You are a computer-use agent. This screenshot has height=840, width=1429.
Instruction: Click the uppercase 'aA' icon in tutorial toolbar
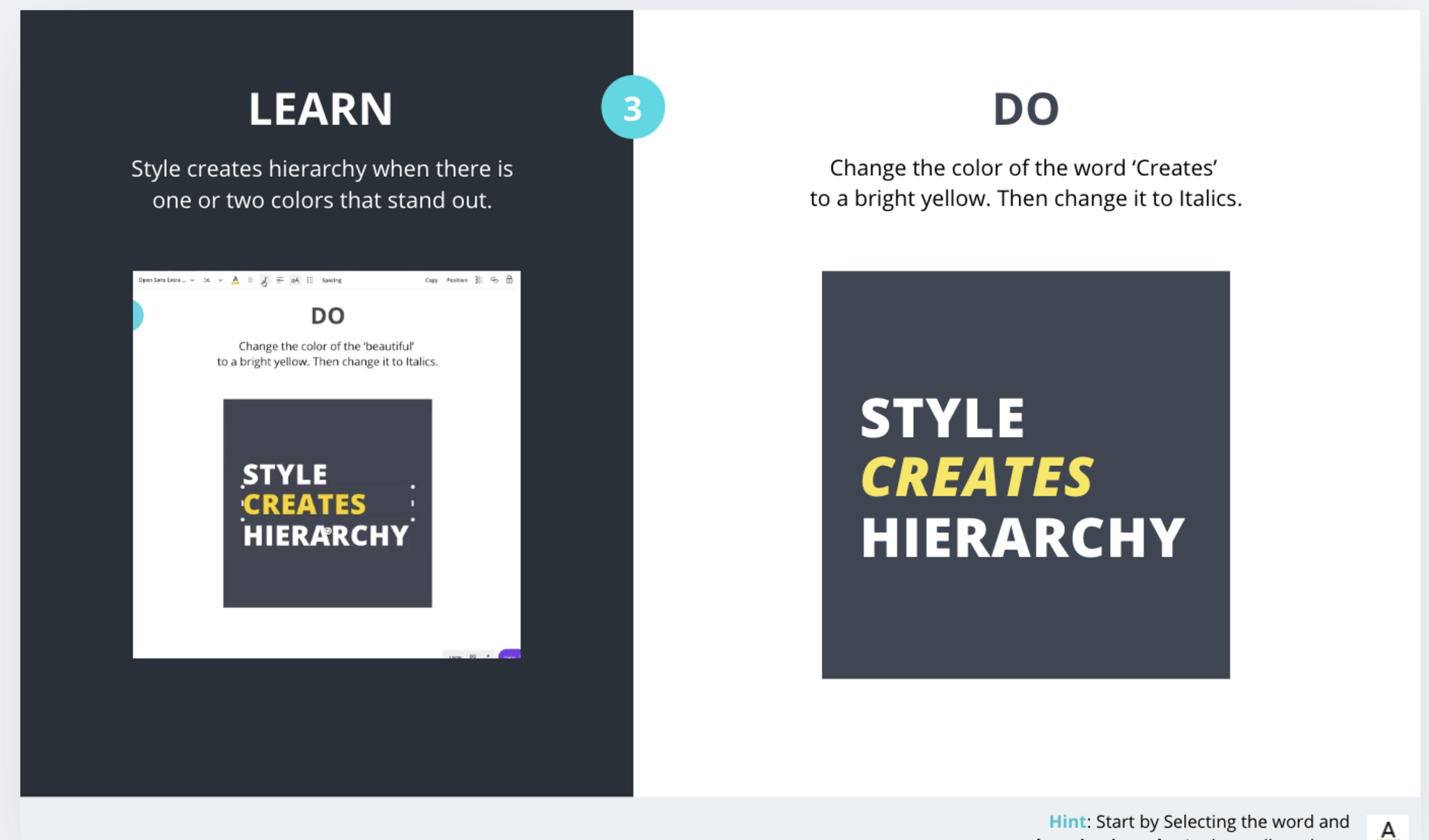tap(295, 280)
